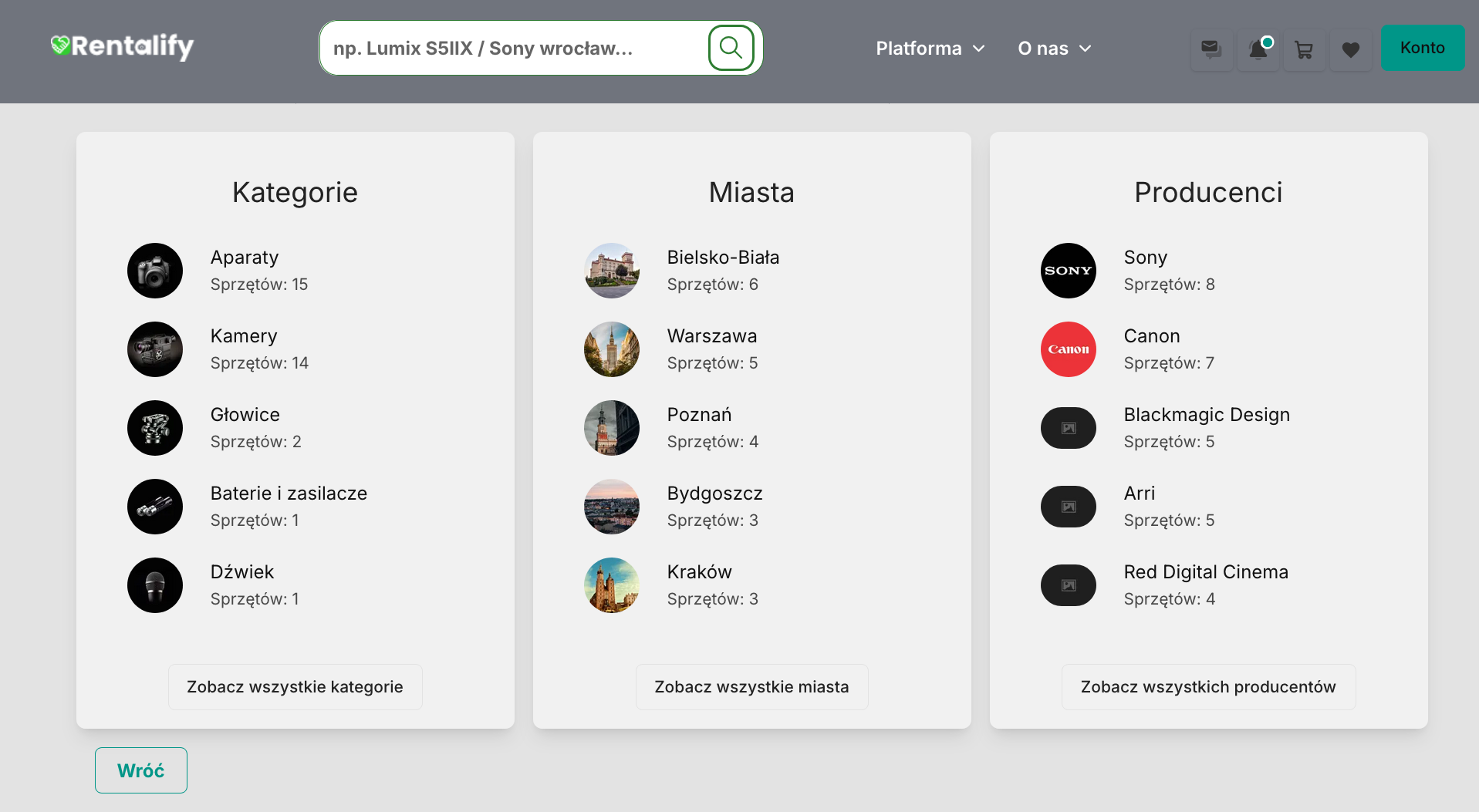
Task: Click the Rentalify logo
Action: [x=122, y=46]
